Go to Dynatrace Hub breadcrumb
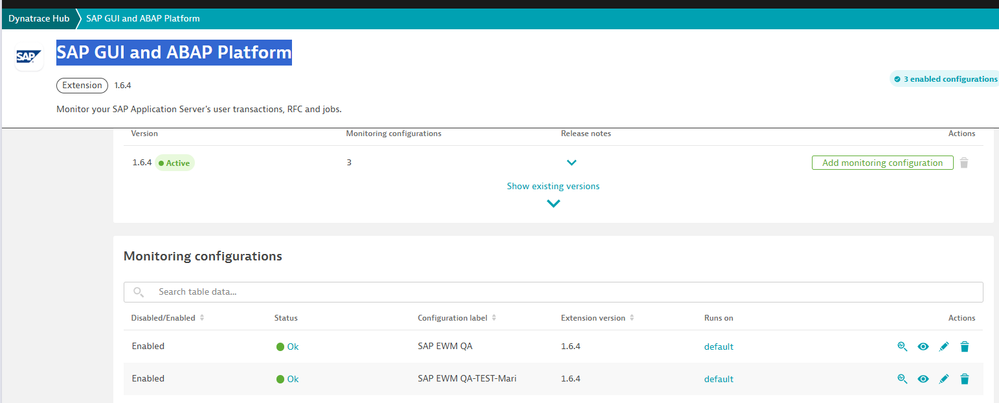This screenshot has width=999, height=403. pyautogui.click(x=41, y=18)
